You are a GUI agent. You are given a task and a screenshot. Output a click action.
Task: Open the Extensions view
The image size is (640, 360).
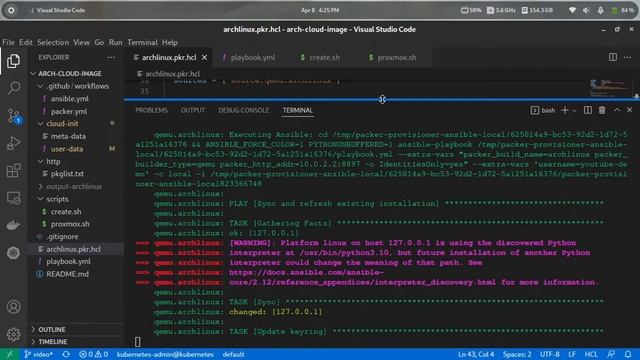[13, 170]
